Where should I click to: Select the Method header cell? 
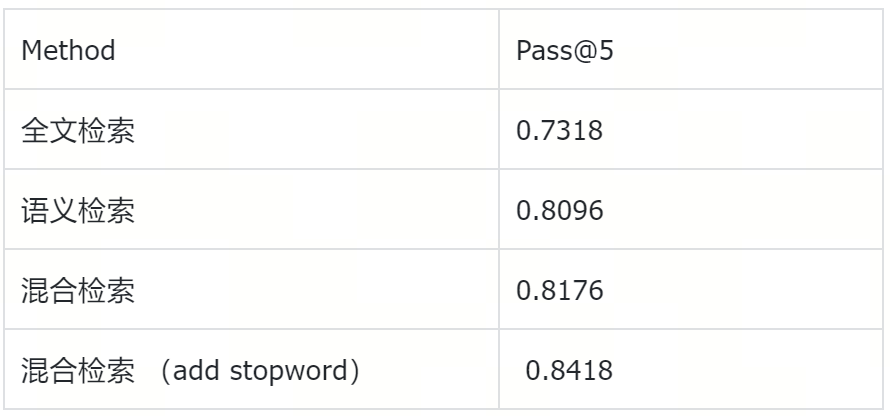point(251,49)
